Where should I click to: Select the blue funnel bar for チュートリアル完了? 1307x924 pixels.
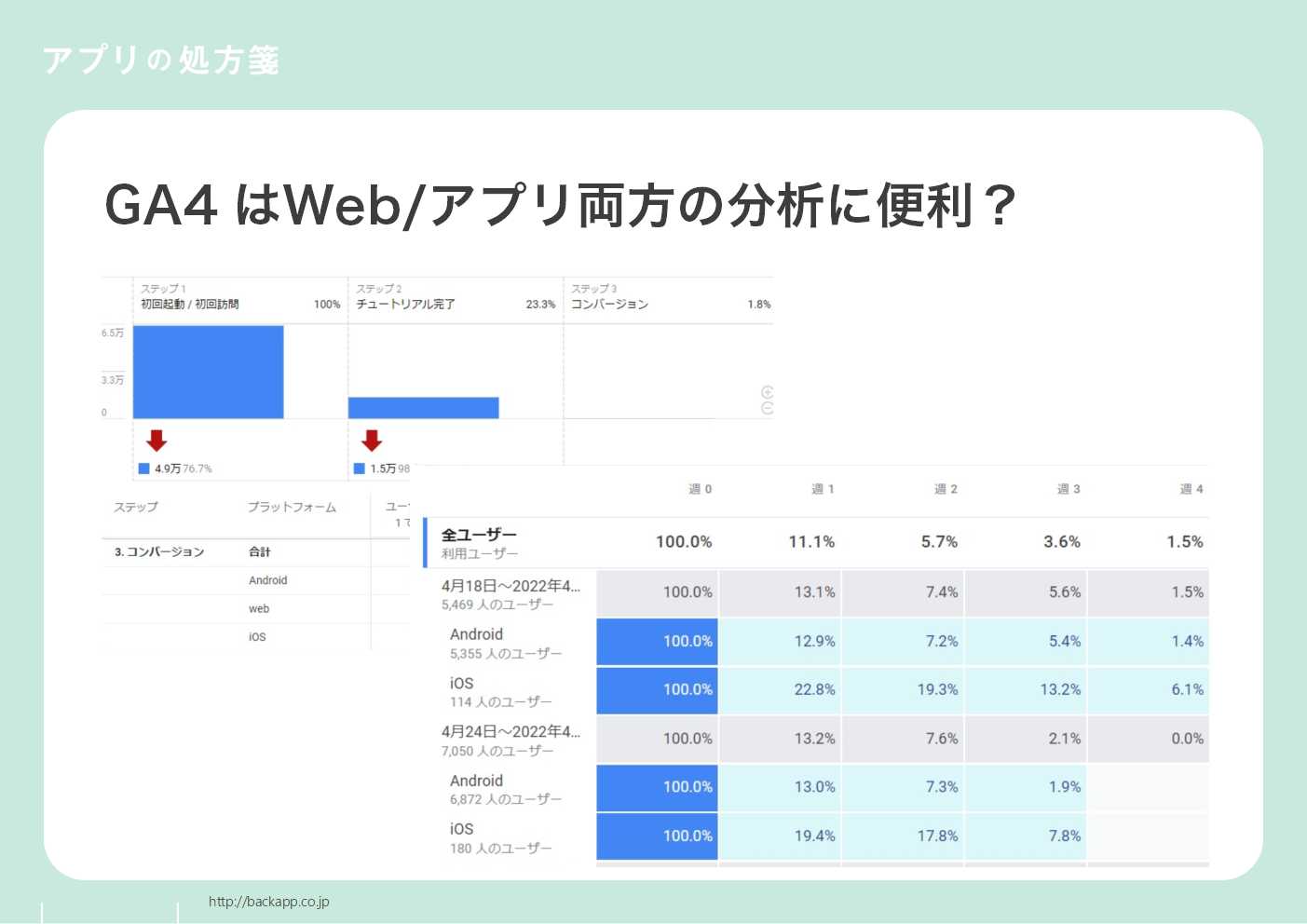(x=424, y=406)
